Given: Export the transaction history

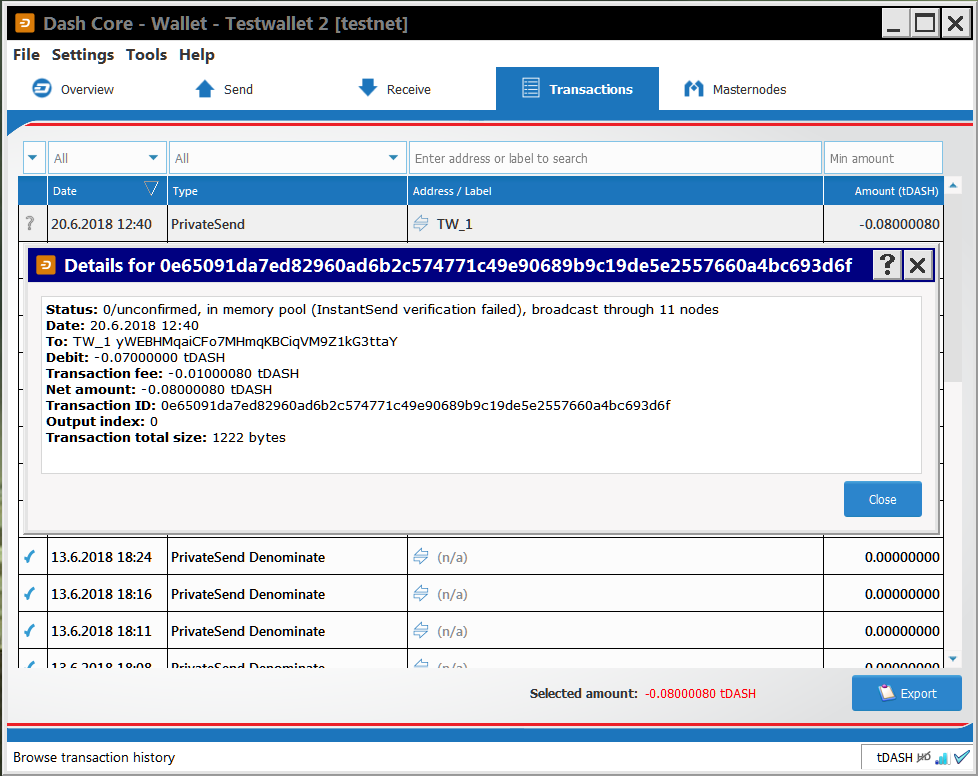Looking at the screenshot, I should pyautogui.click(x=907, y=693).
